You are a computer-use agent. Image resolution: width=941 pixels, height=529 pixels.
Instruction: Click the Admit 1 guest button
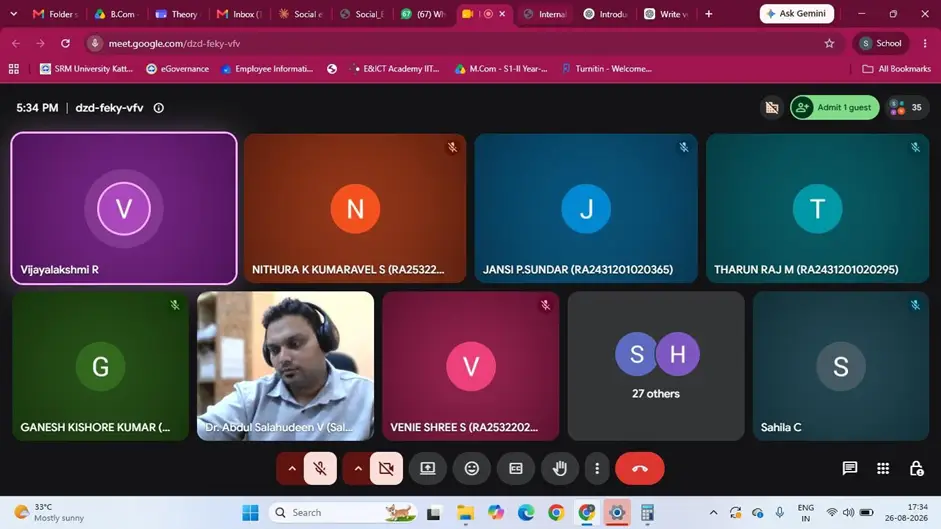[835, 107]
